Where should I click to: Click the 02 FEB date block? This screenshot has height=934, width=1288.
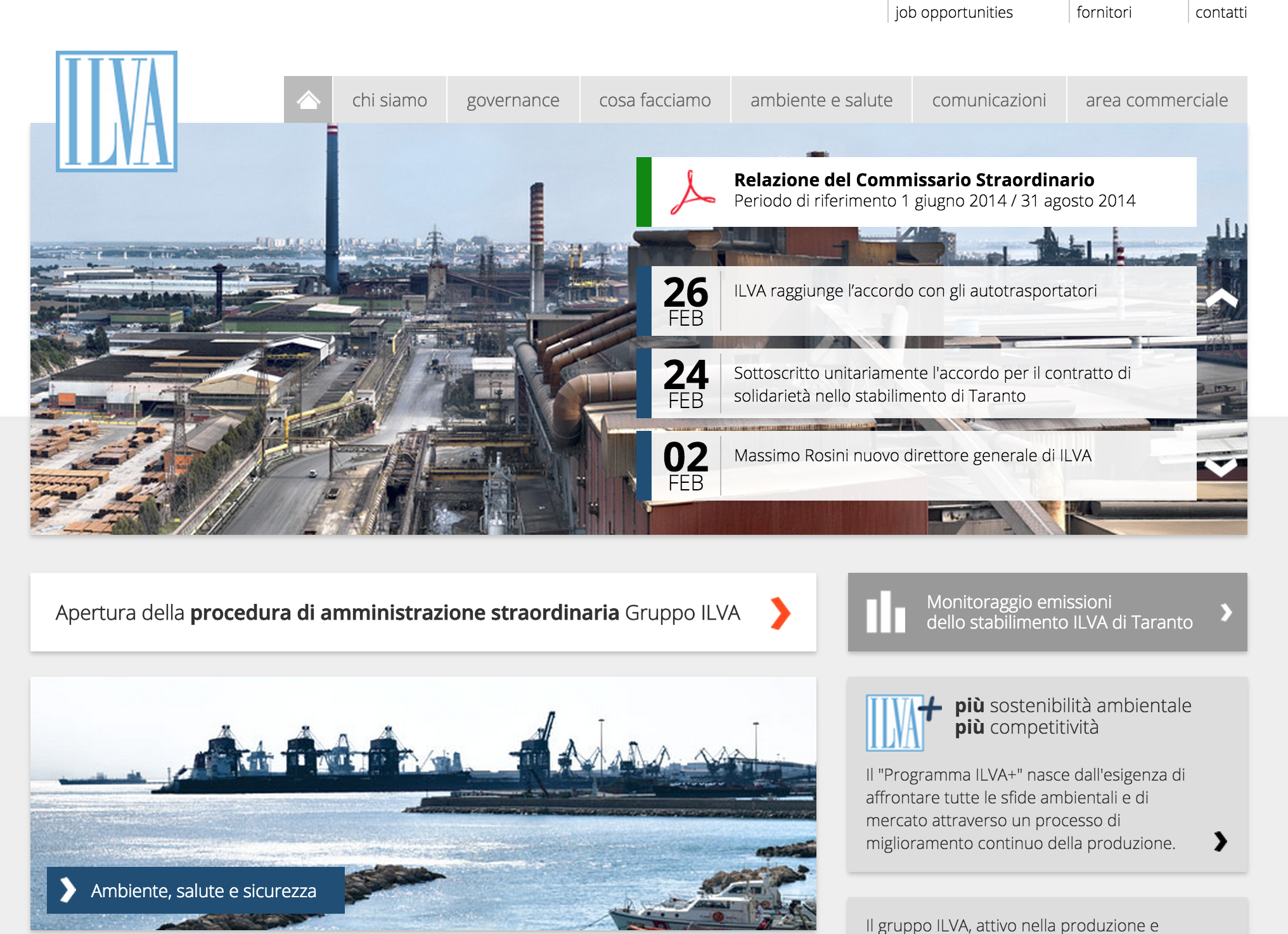[686, 466]
